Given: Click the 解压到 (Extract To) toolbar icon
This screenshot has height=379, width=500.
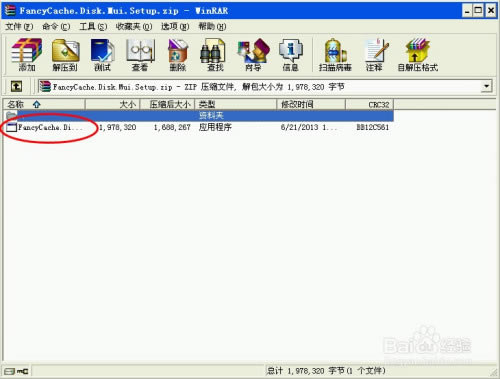Looking at the screenshot, I should (x=65, y=55).
